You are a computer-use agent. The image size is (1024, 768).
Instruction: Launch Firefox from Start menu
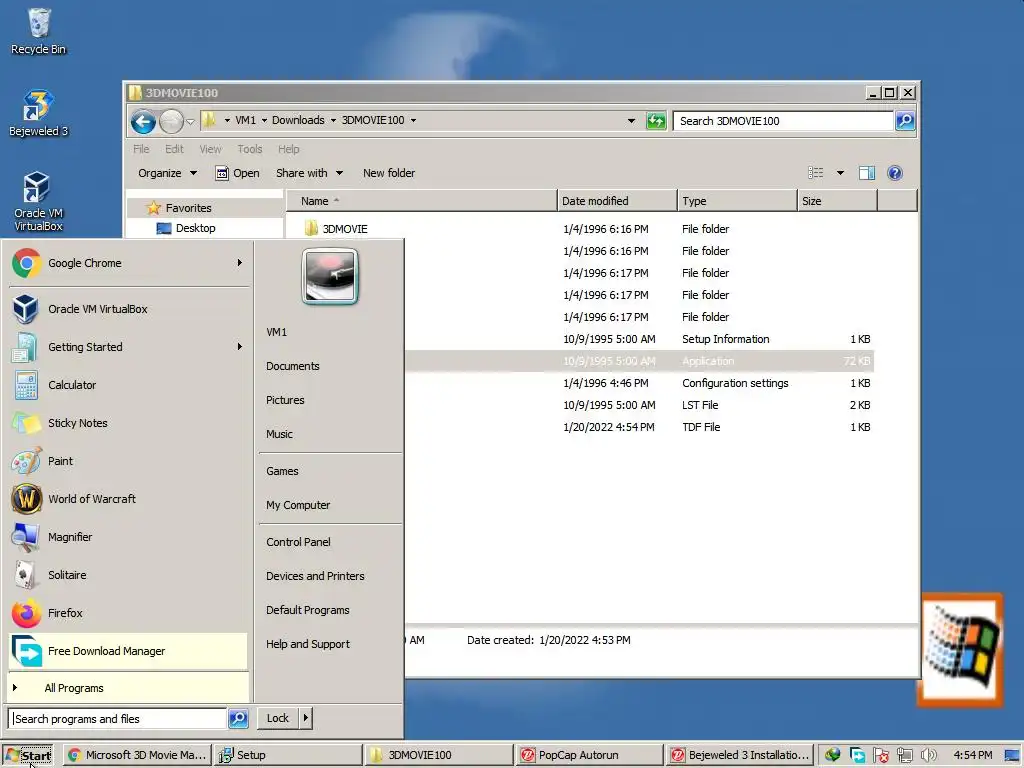pos(129,613)
